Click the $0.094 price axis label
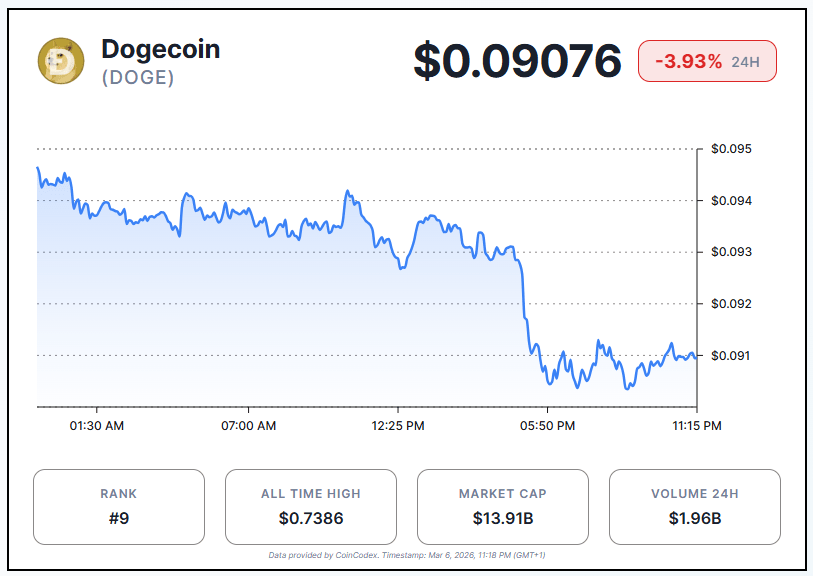Viewport: 813px width, 576px height. click(731, 201)
